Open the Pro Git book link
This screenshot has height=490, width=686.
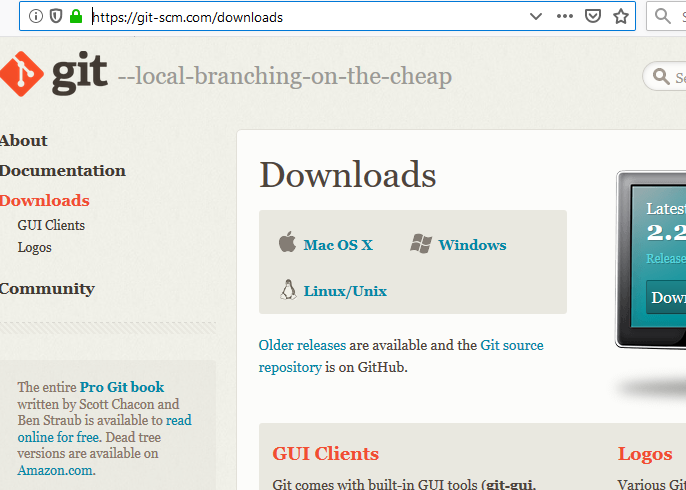pyautogui.click(x=122, y=387)
